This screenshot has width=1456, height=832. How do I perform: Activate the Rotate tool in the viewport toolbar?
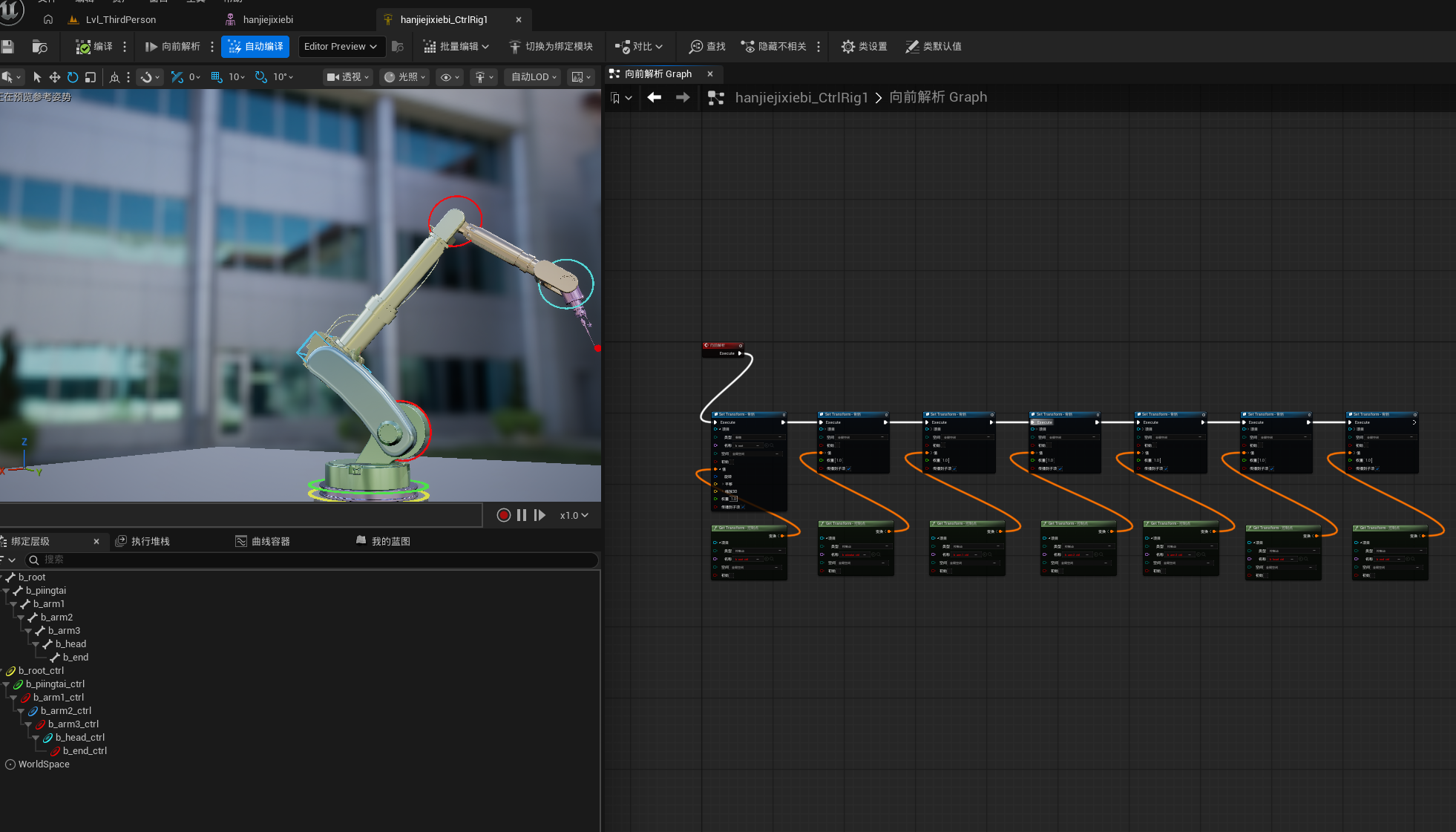click(73, 77)
